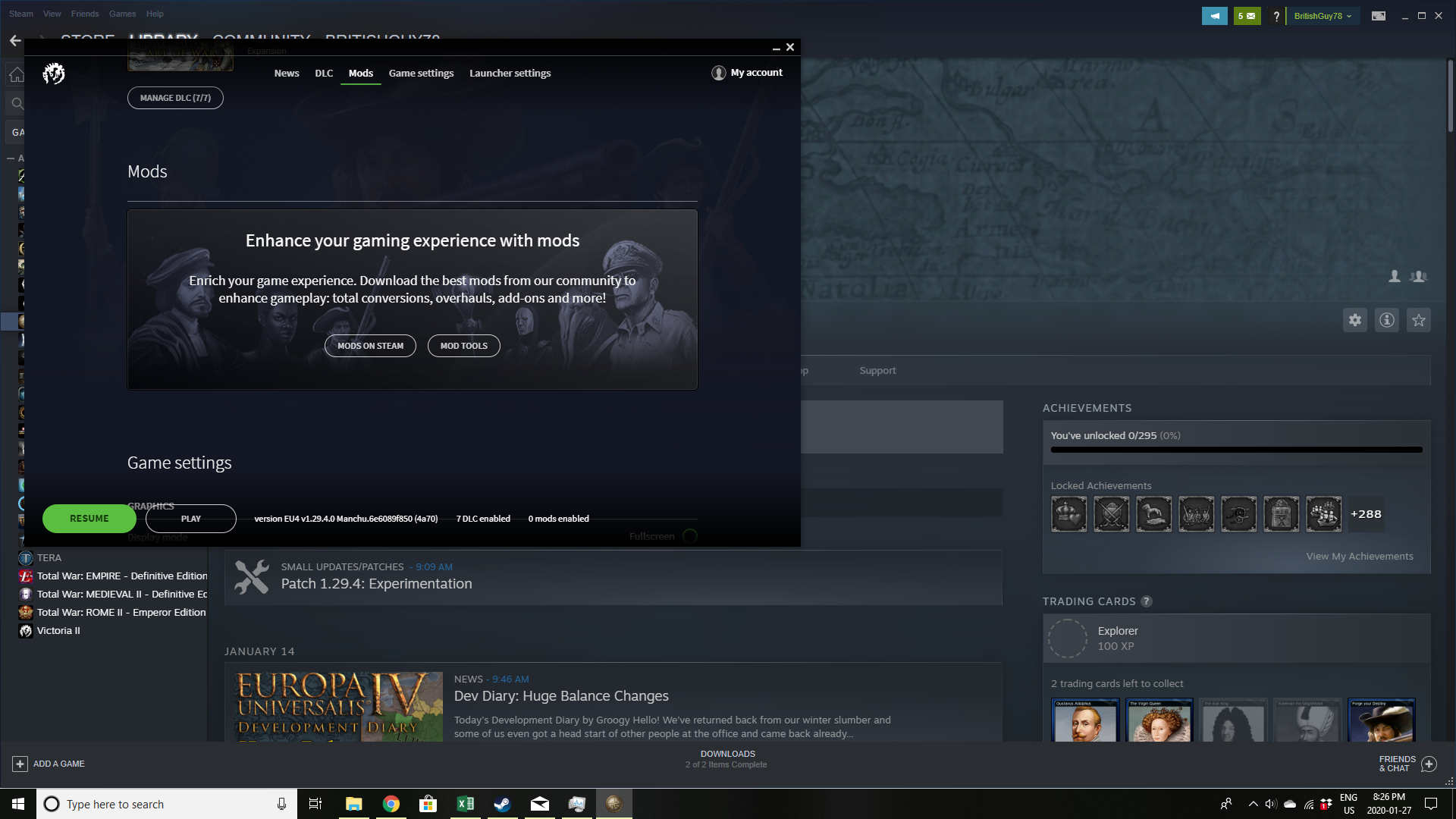
Task: Open Steam from the Windows taskbar
Action: click(502, 804)
